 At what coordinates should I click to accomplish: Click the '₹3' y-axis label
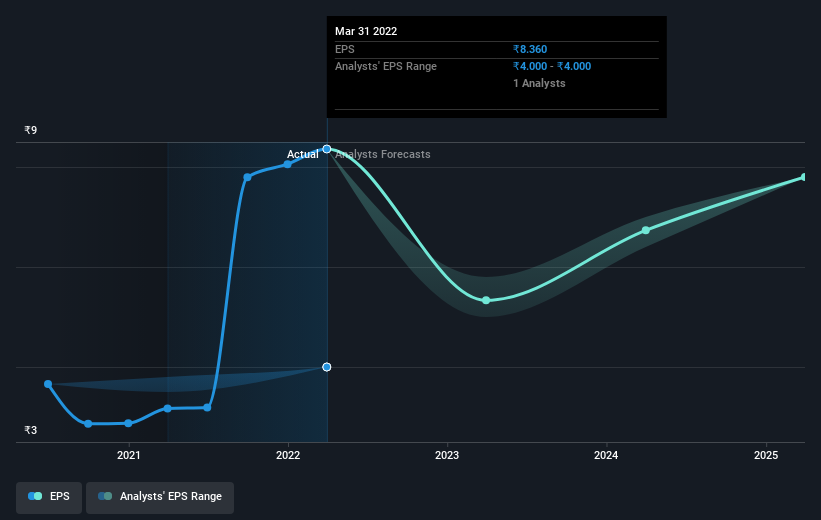pyautogui.click(x=31, y=430)
